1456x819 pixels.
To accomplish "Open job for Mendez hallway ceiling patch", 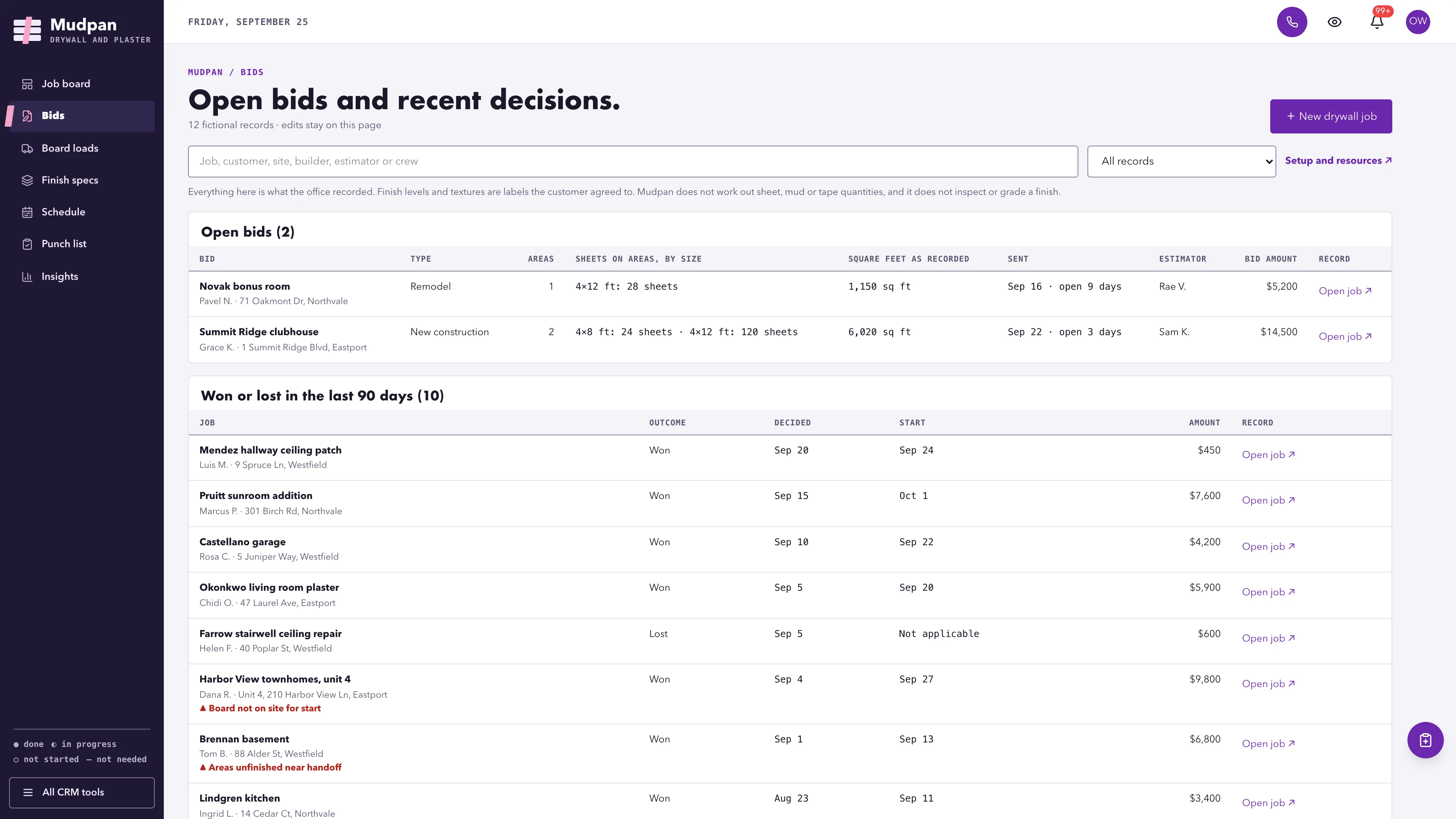I will click(x=1268, y=455).
